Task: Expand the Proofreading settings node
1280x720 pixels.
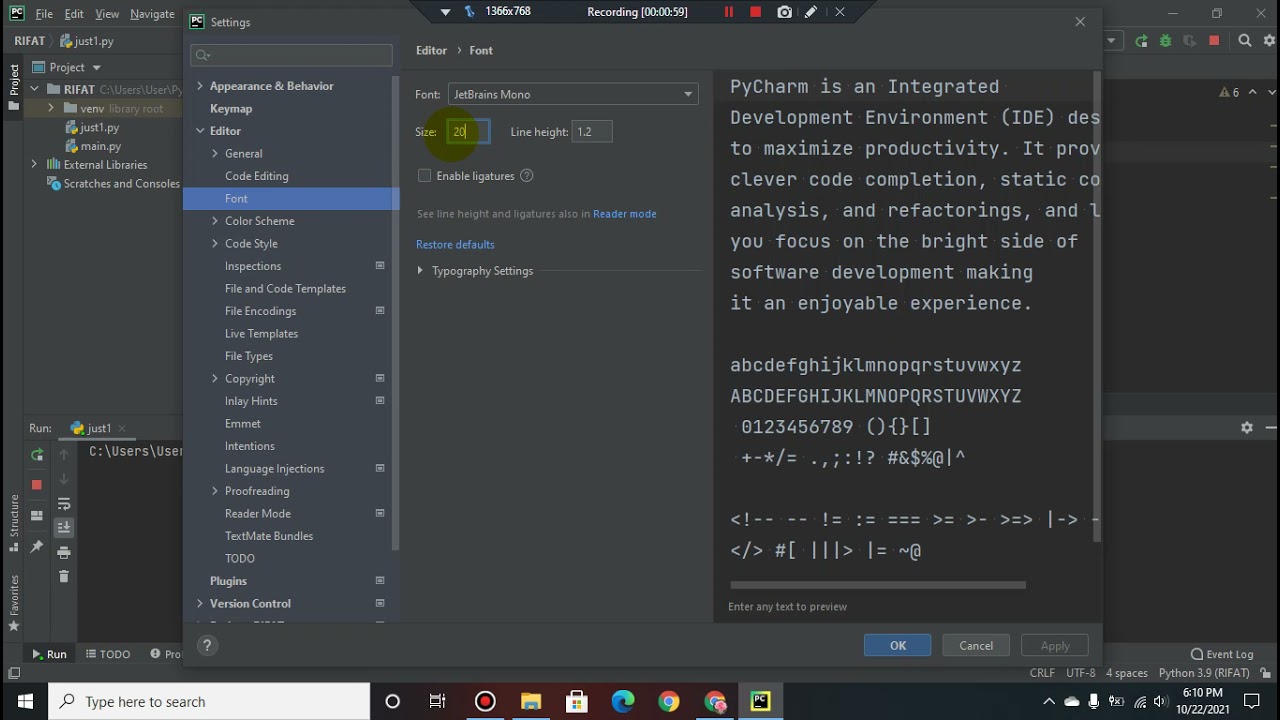Action: point(215,491)
